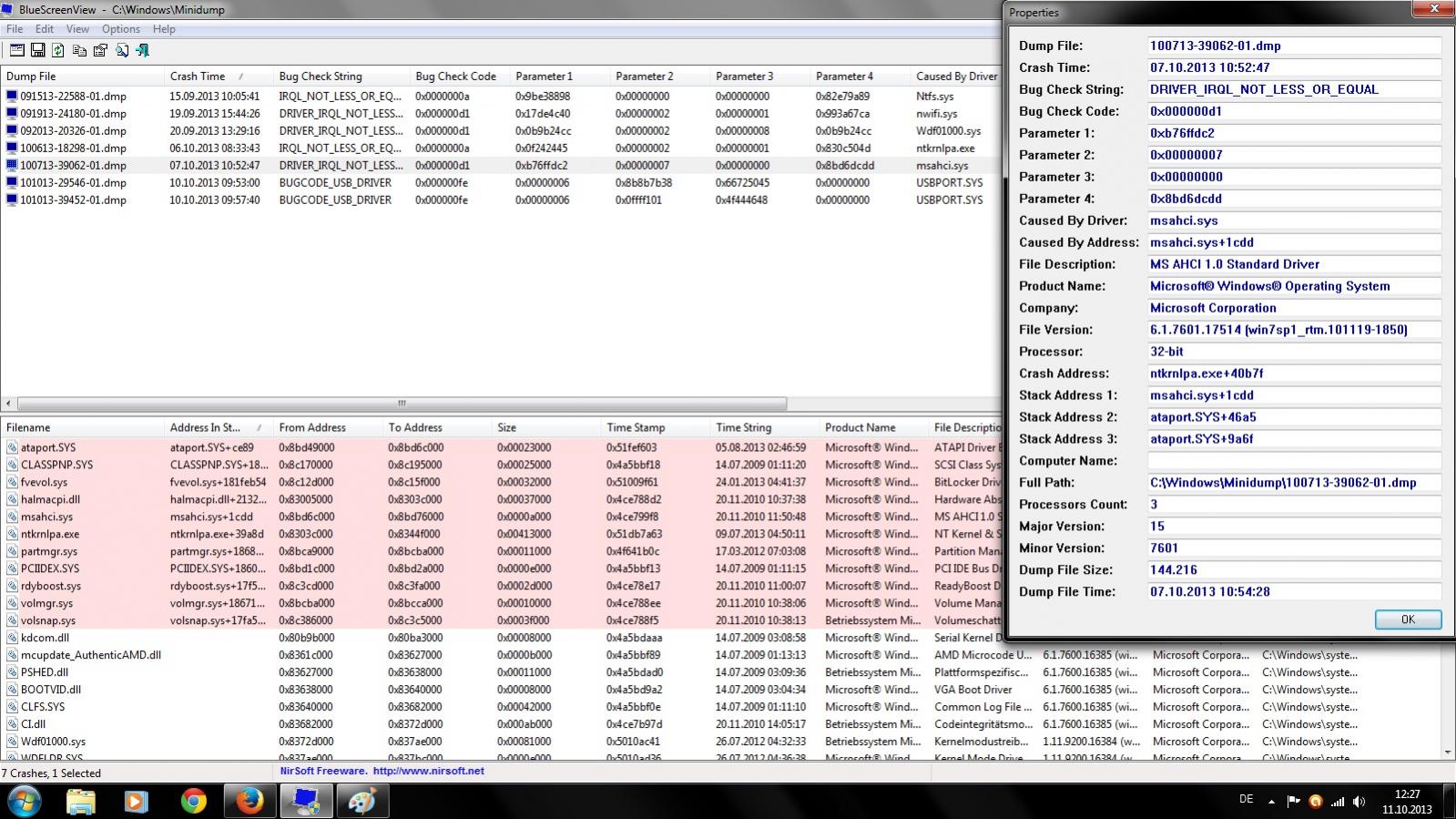Click Bug Check Code field value 0x000000d1
Screen dimensions: 1456x819
[1294, 111]
